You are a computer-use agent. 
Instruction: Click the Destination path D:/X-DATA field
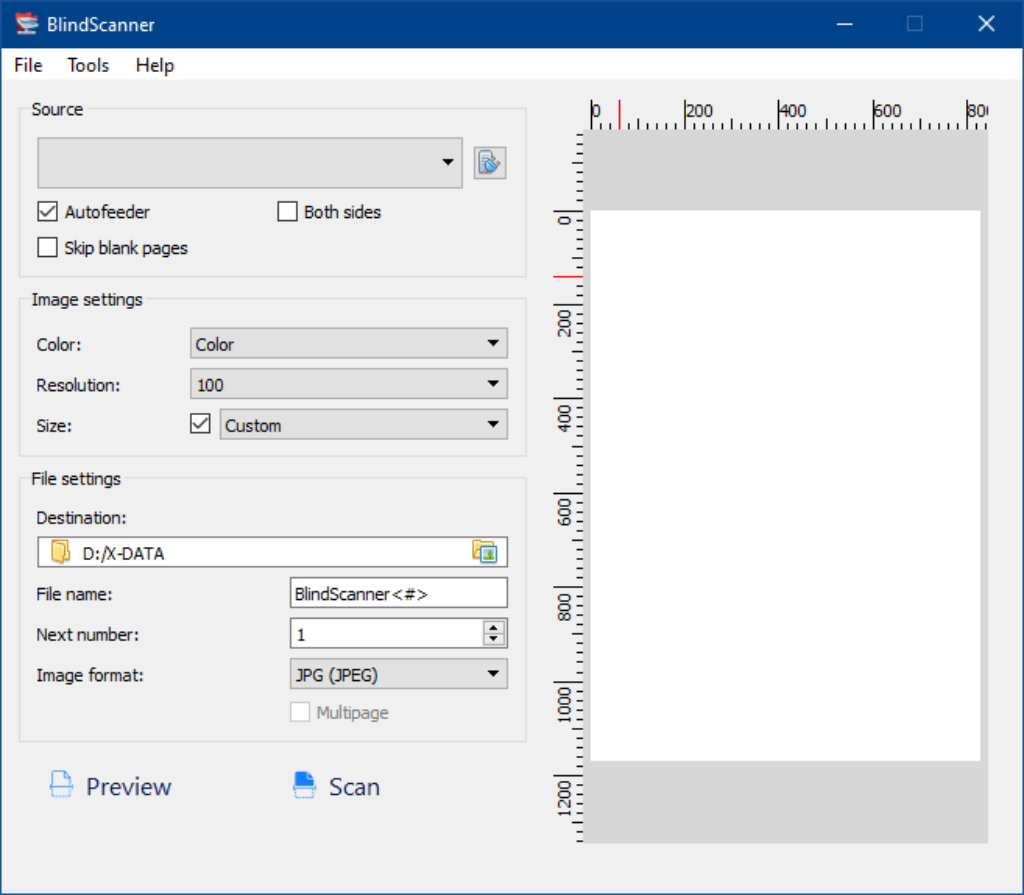point(272,553)
